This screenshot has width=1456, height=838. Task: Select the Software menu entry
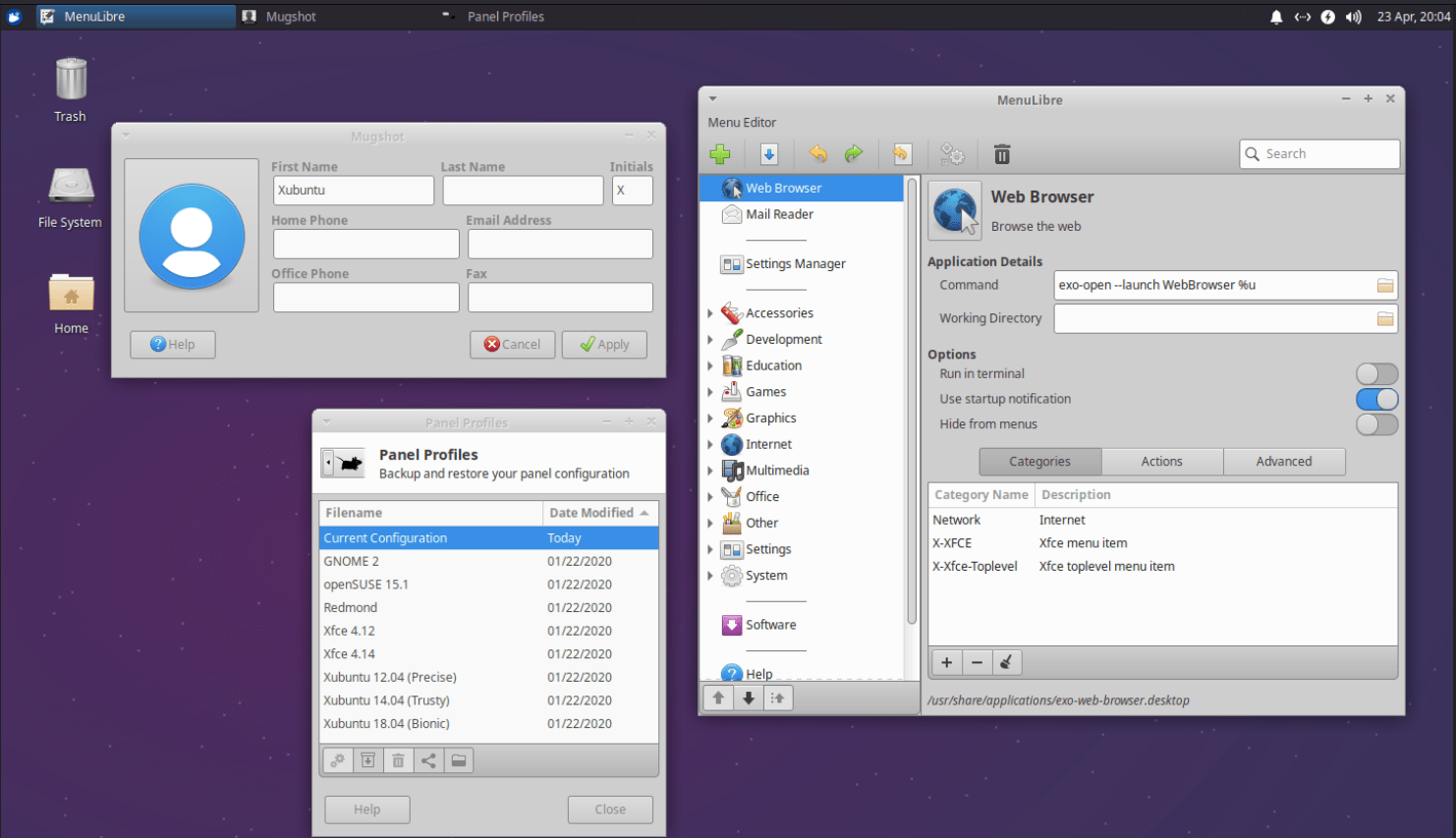801,625
